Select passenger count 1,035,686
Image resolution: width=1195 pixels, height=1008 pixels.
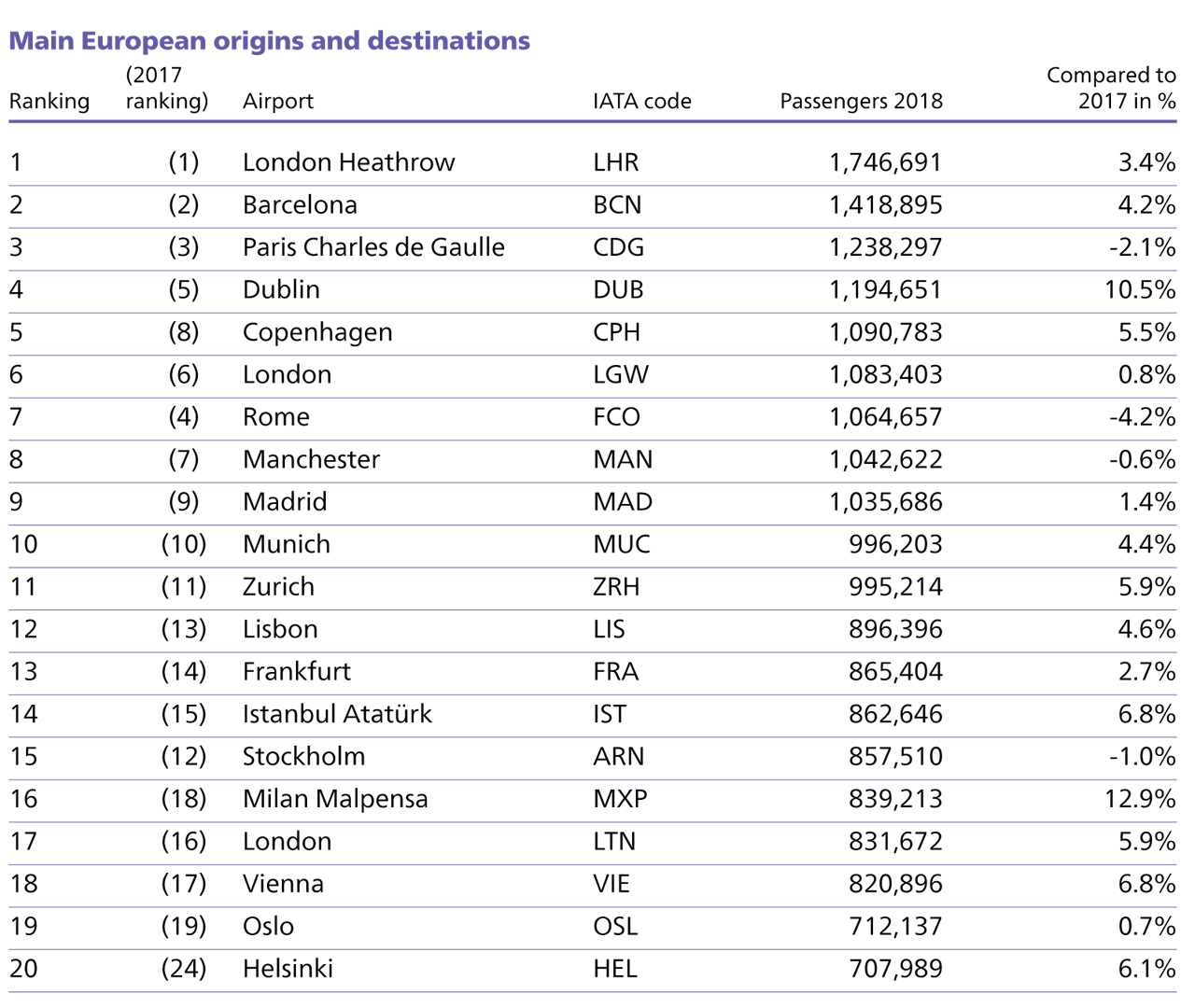click(886, 502)
